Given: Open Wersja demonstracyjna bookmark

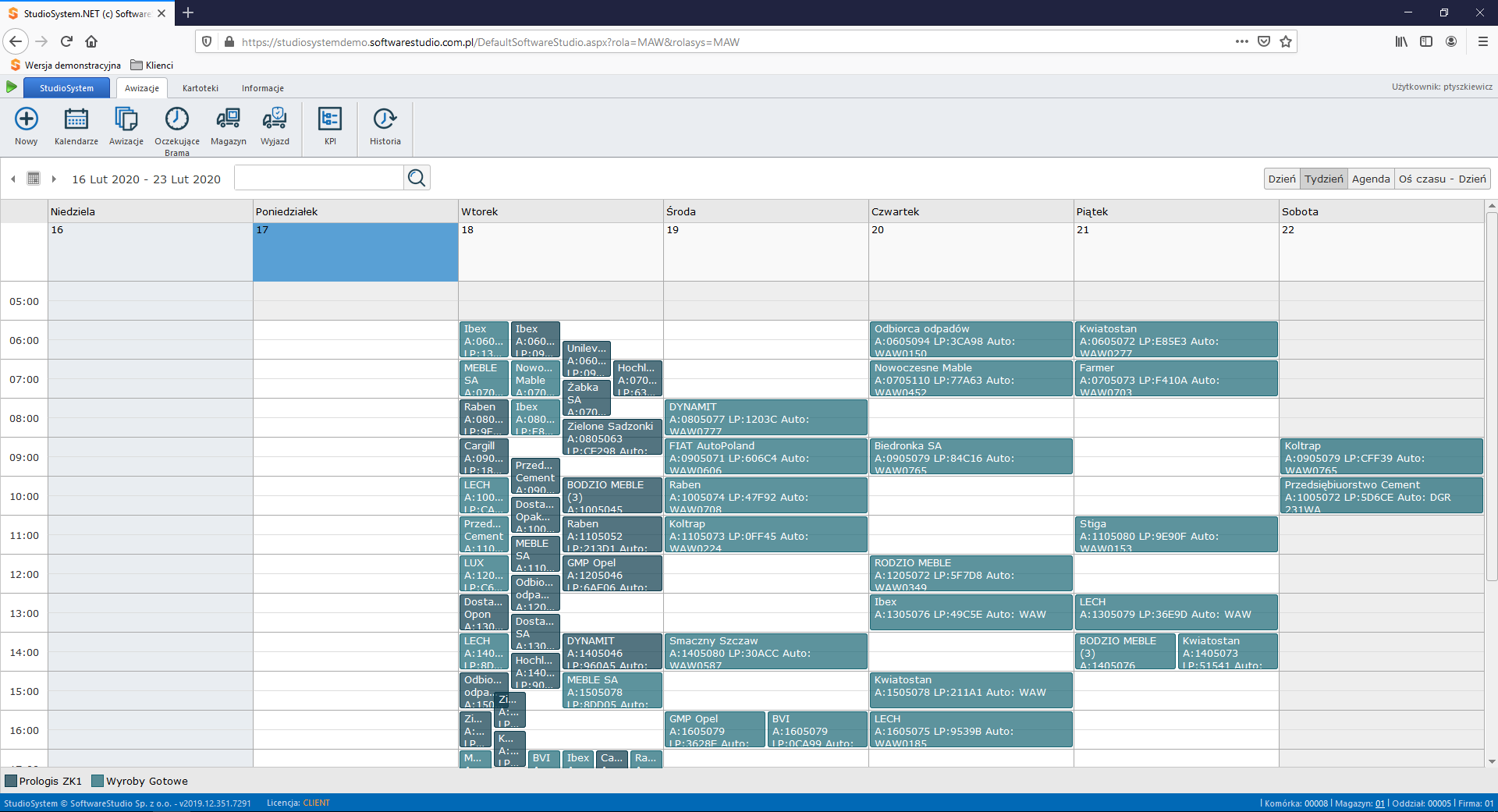Looking at the screenshot, I should 66,65.
